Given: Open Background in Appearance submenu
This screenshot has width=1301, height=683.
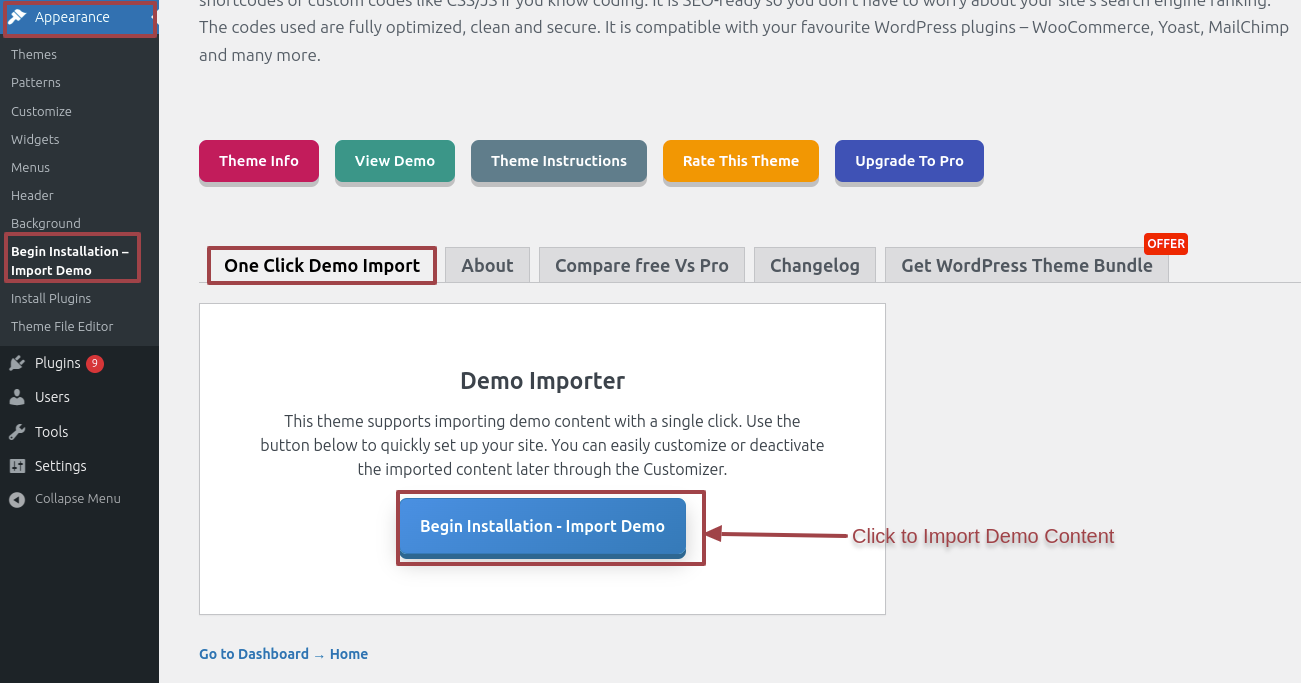Looking at the screenshot, I should point(46,223).
